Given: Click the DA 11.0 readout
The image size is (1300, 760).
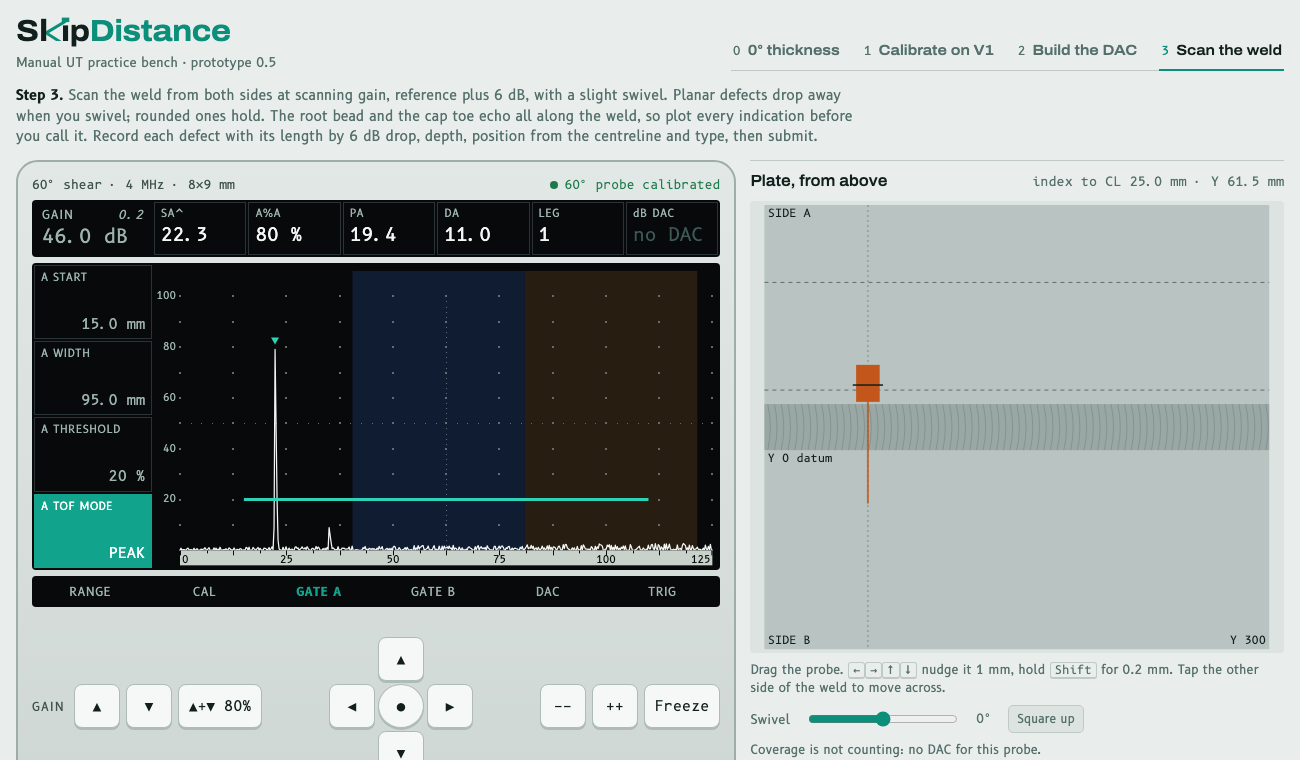Looking at the screenshot, I should [x=484, y=228].
